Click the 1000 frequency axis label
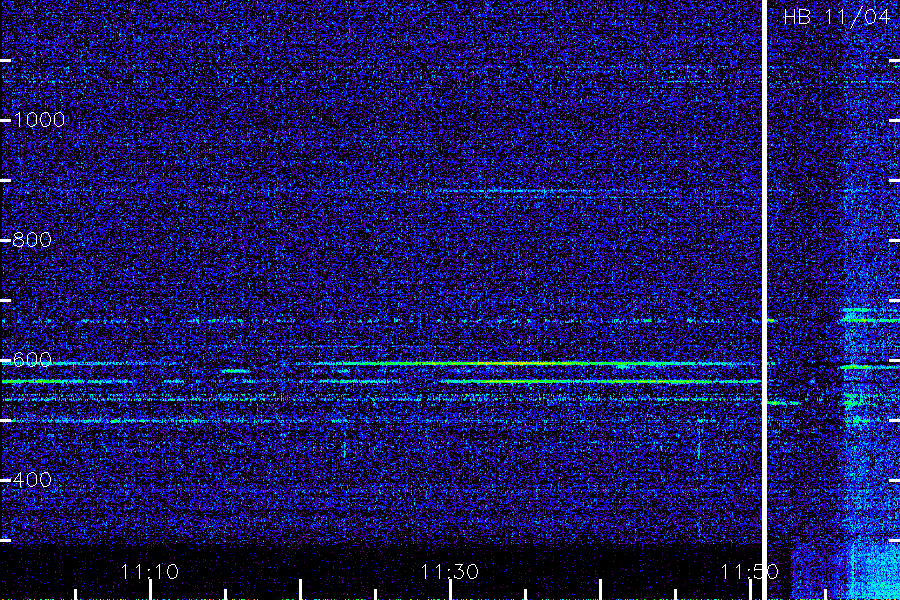 [x=39, y=119]
